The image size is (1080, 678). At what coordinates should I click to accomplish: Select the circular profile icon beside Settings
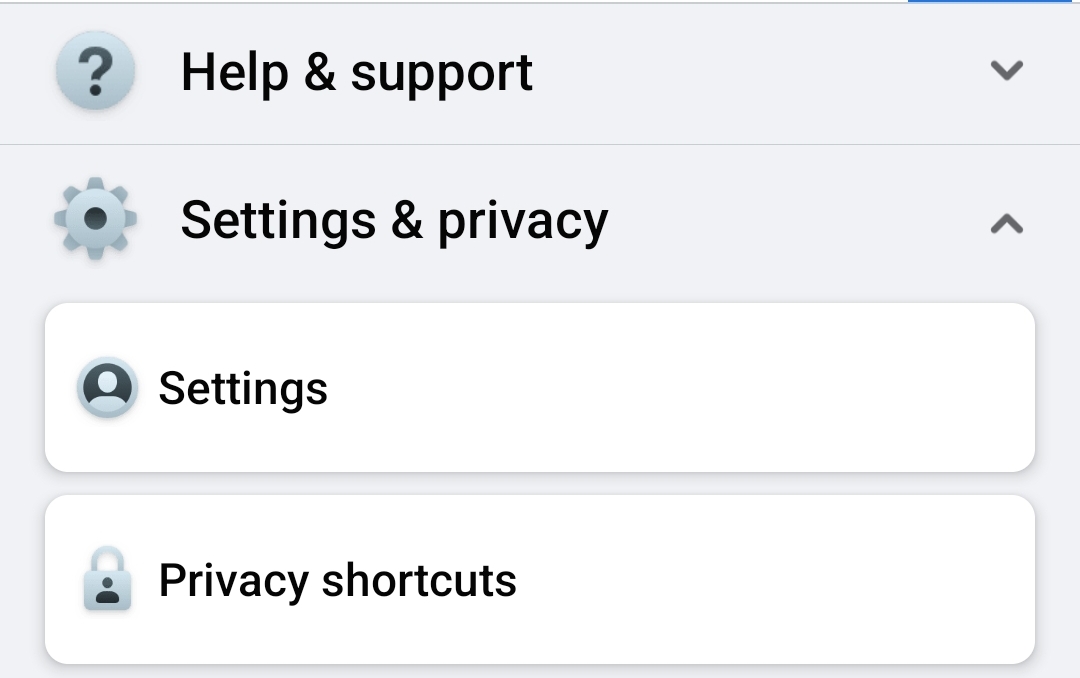(107, 388)
